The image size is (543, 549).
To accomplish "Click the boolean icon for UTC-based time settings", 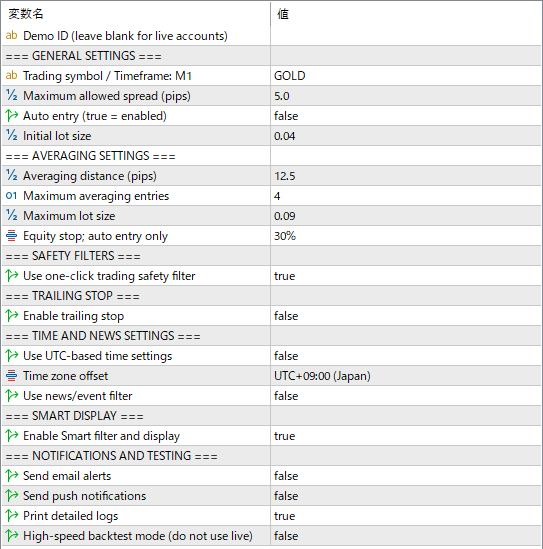I will click(x=12, y=355).
